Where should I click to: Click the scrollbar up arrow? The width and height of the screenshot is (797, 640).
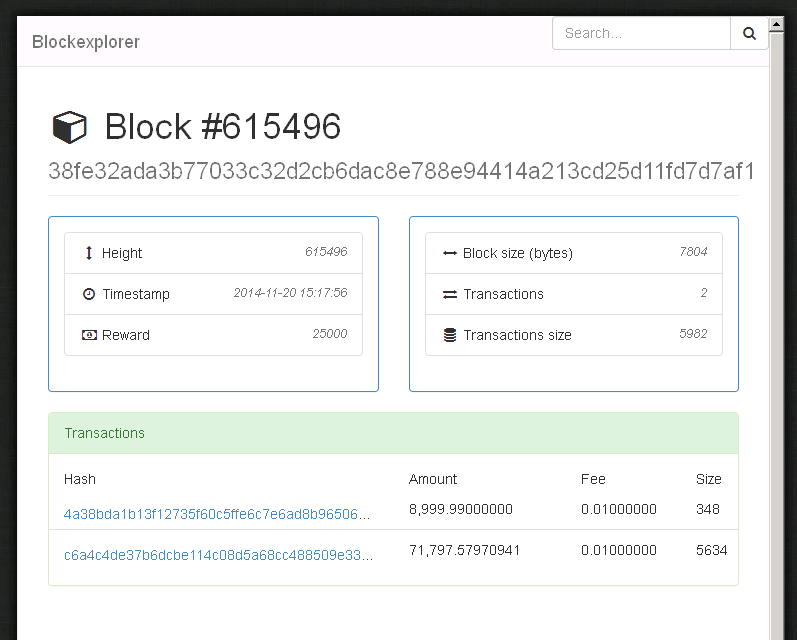(x=776, y=24)
